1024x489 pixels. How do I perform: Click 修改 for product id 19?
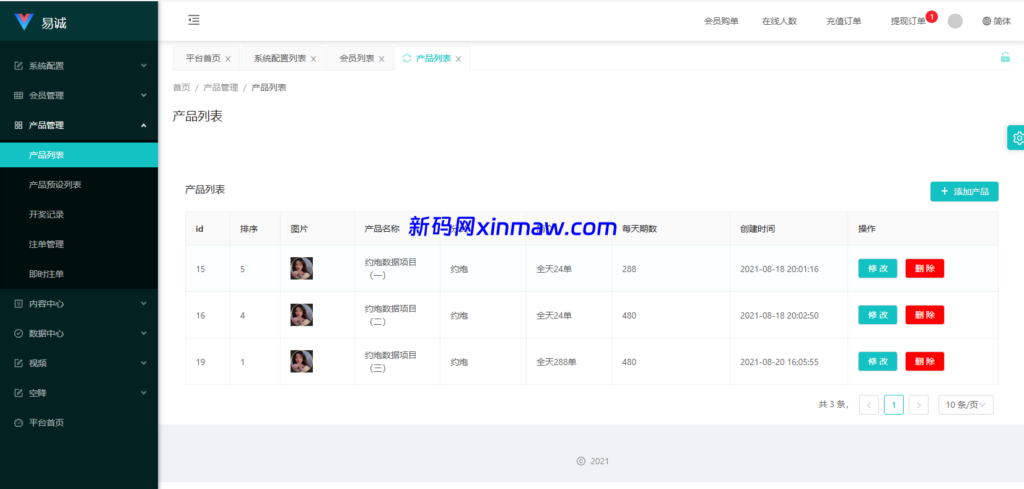click(878, 361)
